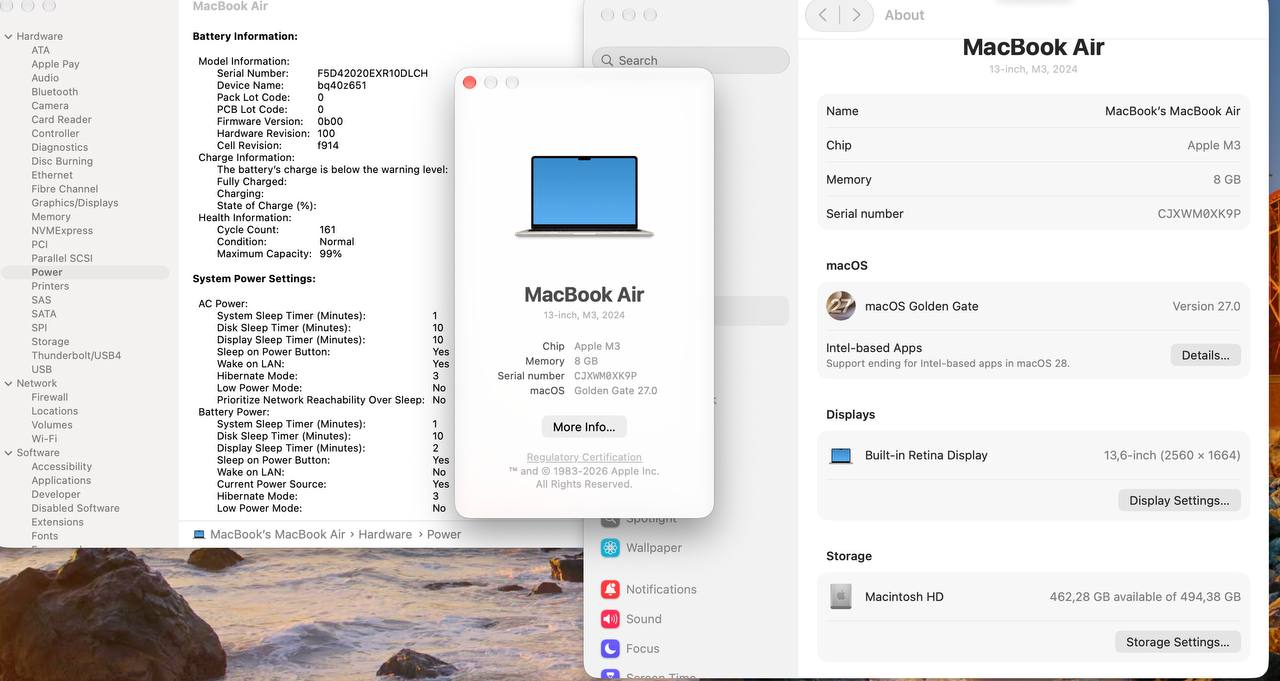
Task: Click the "13,6-inch (2560 × 1664)" display value
Action: [x=1172, y=455]
